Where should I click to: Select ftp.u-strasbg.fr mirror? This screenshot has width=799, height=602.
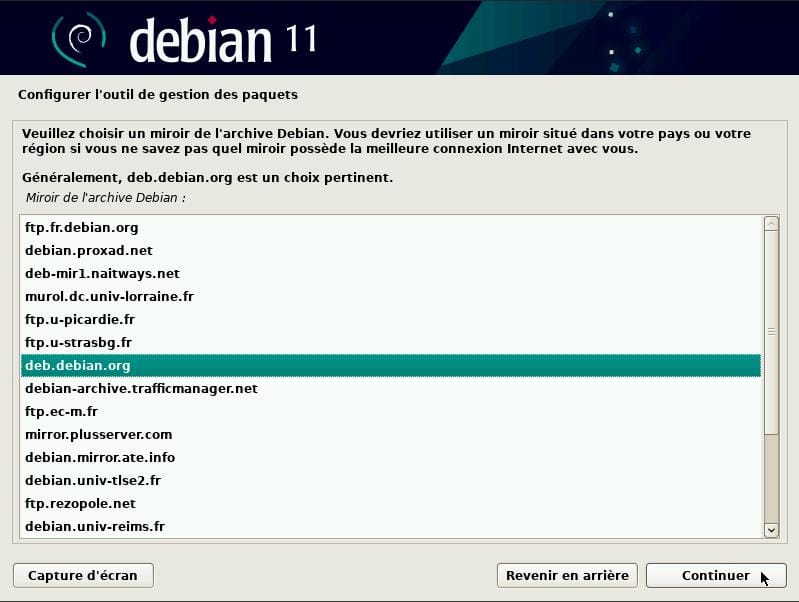pos(391,342)
